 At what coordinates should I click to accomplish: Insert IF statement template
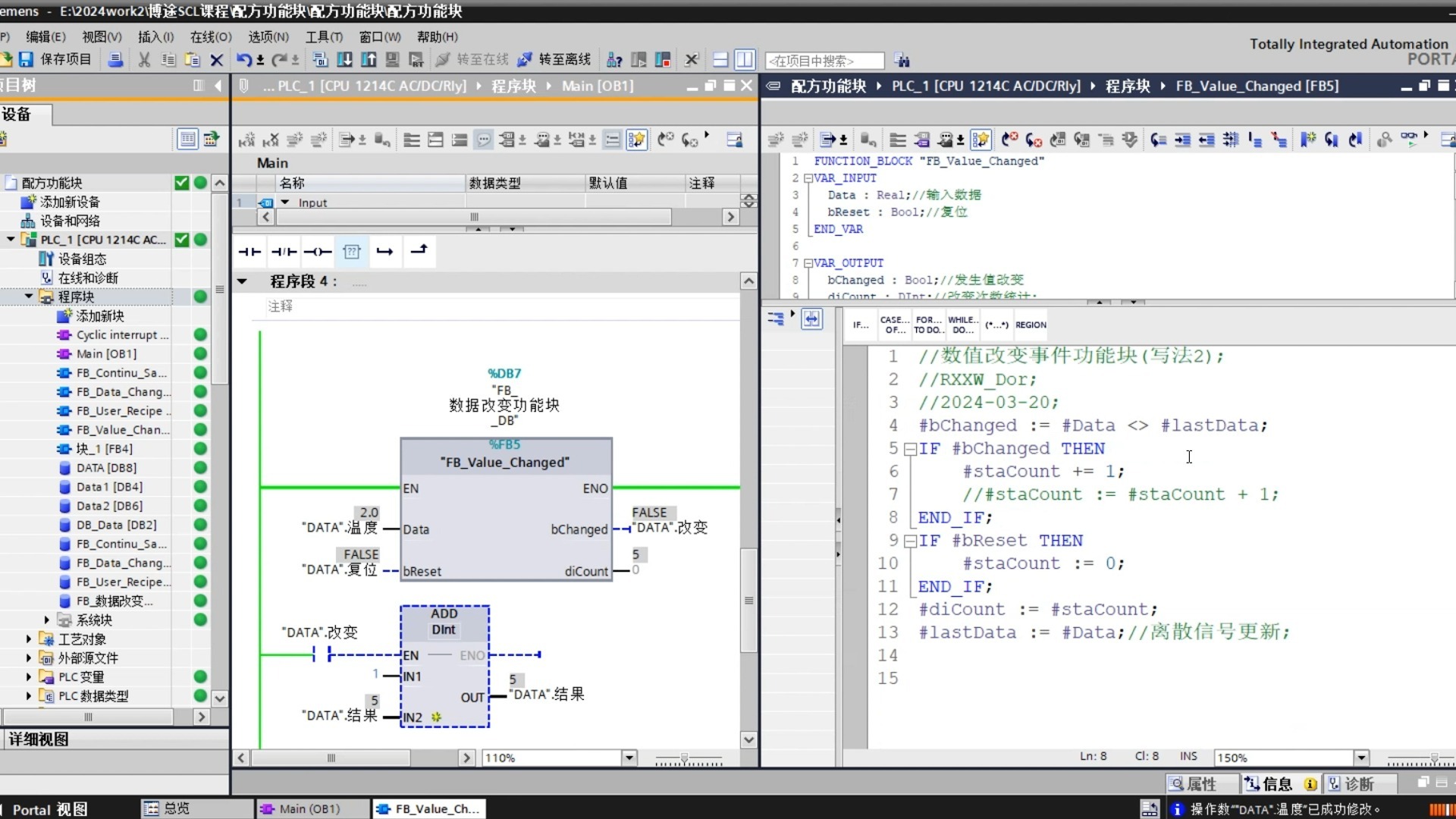click(x=861, y=325)
